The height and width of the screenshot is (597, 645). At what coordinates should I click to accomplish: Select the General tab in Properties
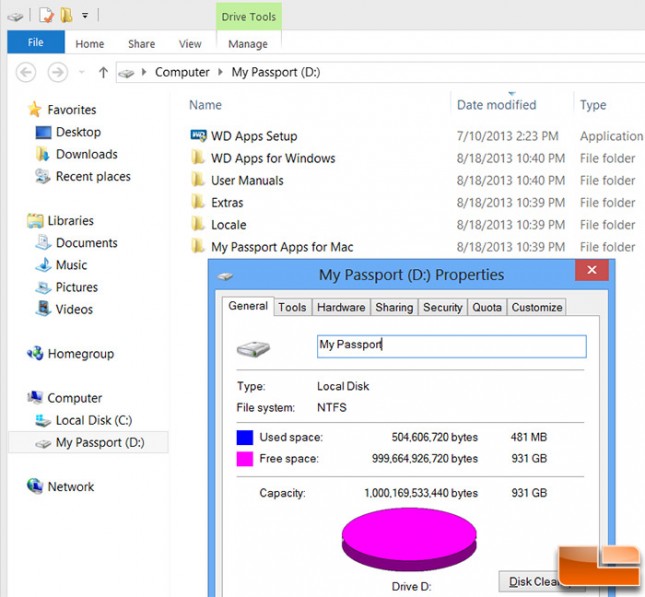pyautogui.click(x=248, y=306)
